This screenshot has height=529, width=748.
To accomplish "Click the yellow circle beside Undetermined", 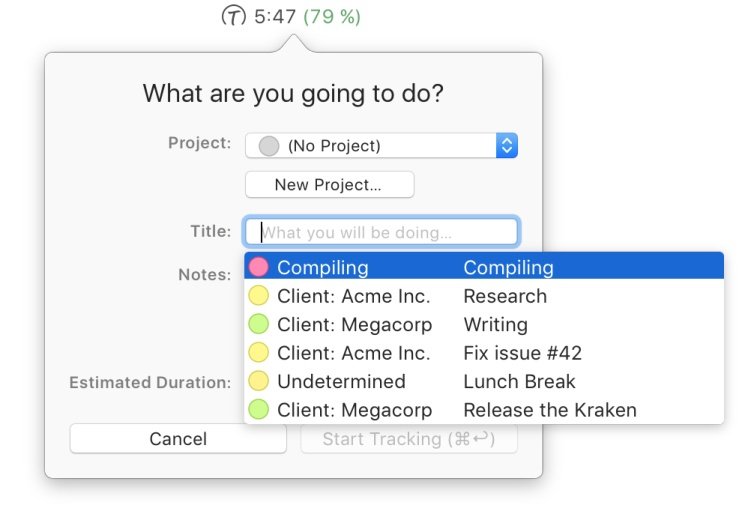I will pyautogui.click(x=259, y=381).
